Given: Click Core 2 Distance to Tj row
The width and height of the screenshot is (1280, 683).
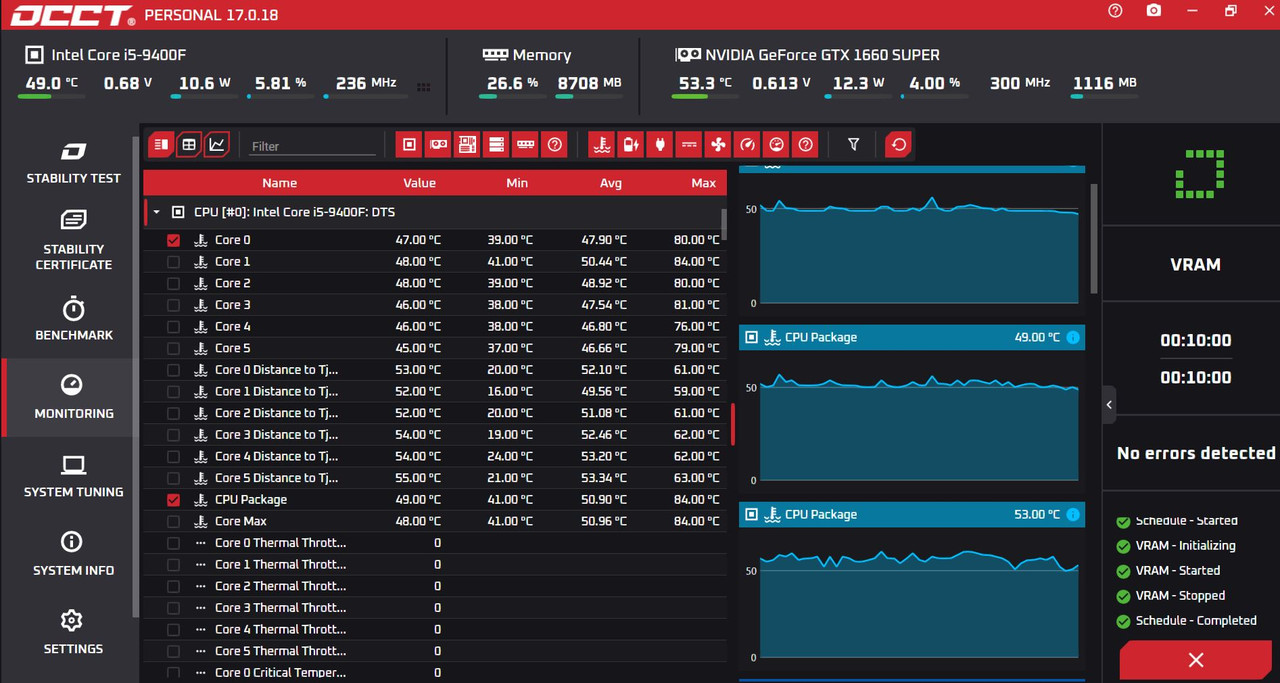Looking at the screenshot, I should (x=435, y=413).
